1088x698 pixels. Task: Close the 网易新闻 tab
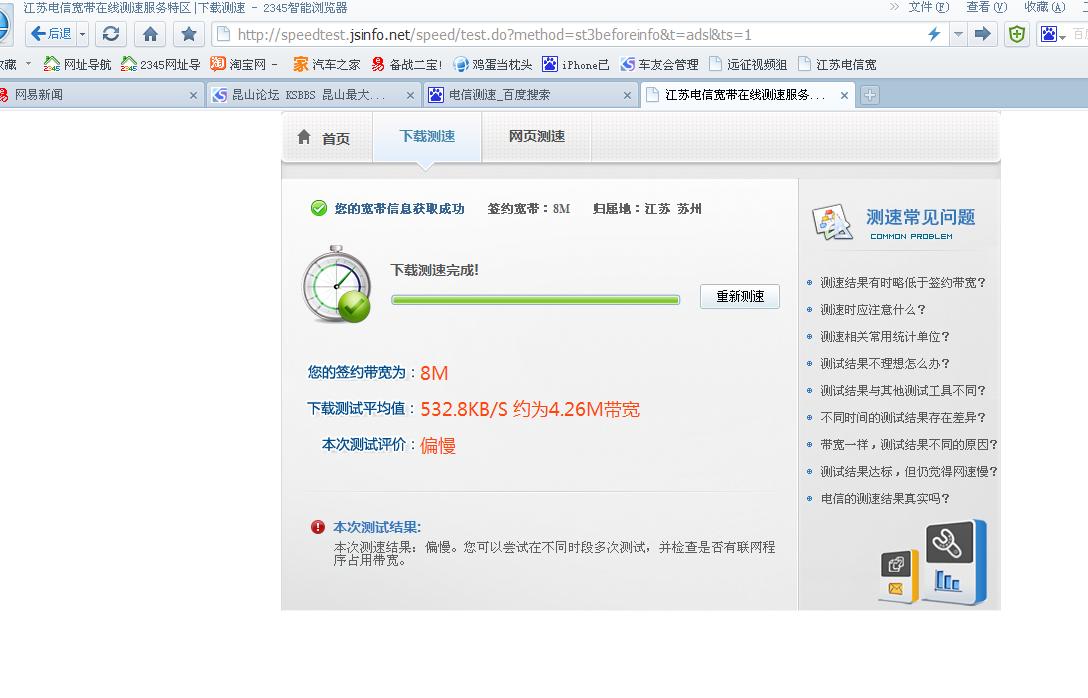click(x=193, y=96)
